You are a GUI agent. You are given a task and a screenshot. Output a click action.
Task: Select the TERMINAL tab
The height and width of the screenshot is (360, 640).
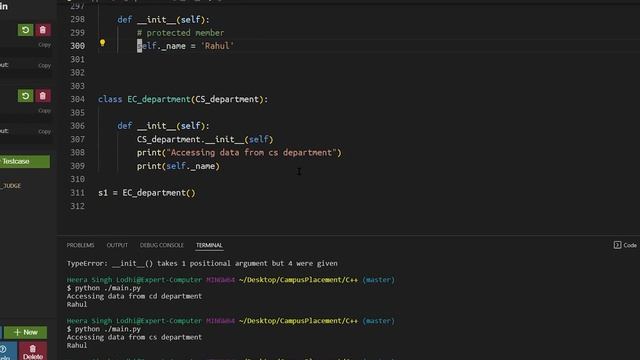[209, 245]
